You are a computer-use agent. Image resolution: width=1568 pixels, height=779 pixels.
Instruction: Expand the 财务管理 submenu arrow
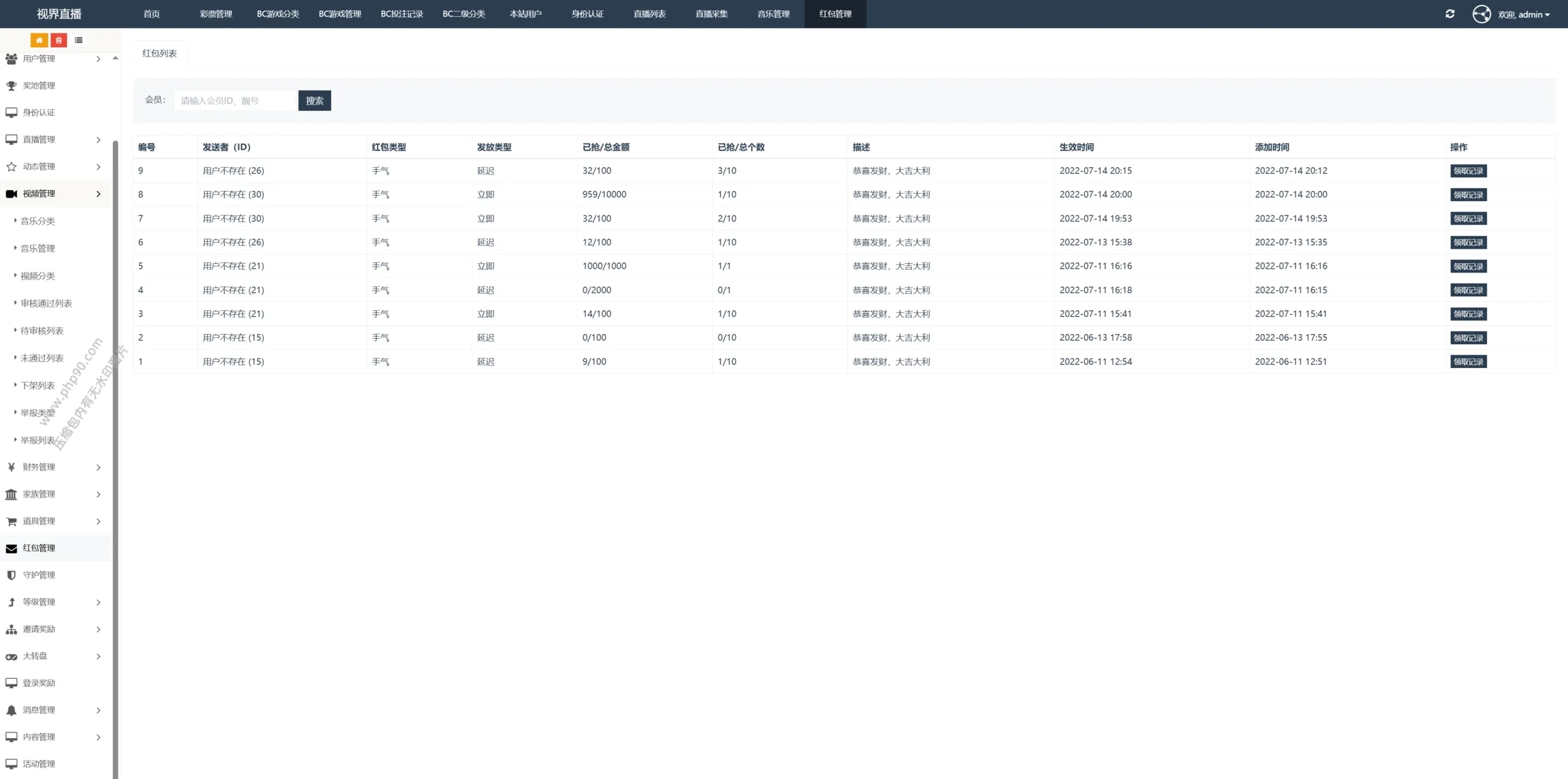(98, 468)
